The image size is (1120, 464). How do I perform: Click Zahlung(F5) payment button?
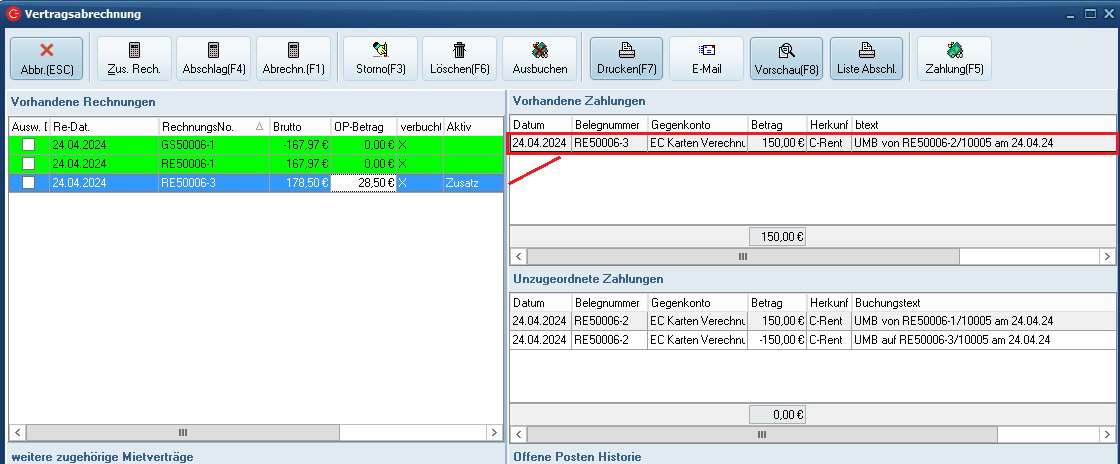coord(954,59)
